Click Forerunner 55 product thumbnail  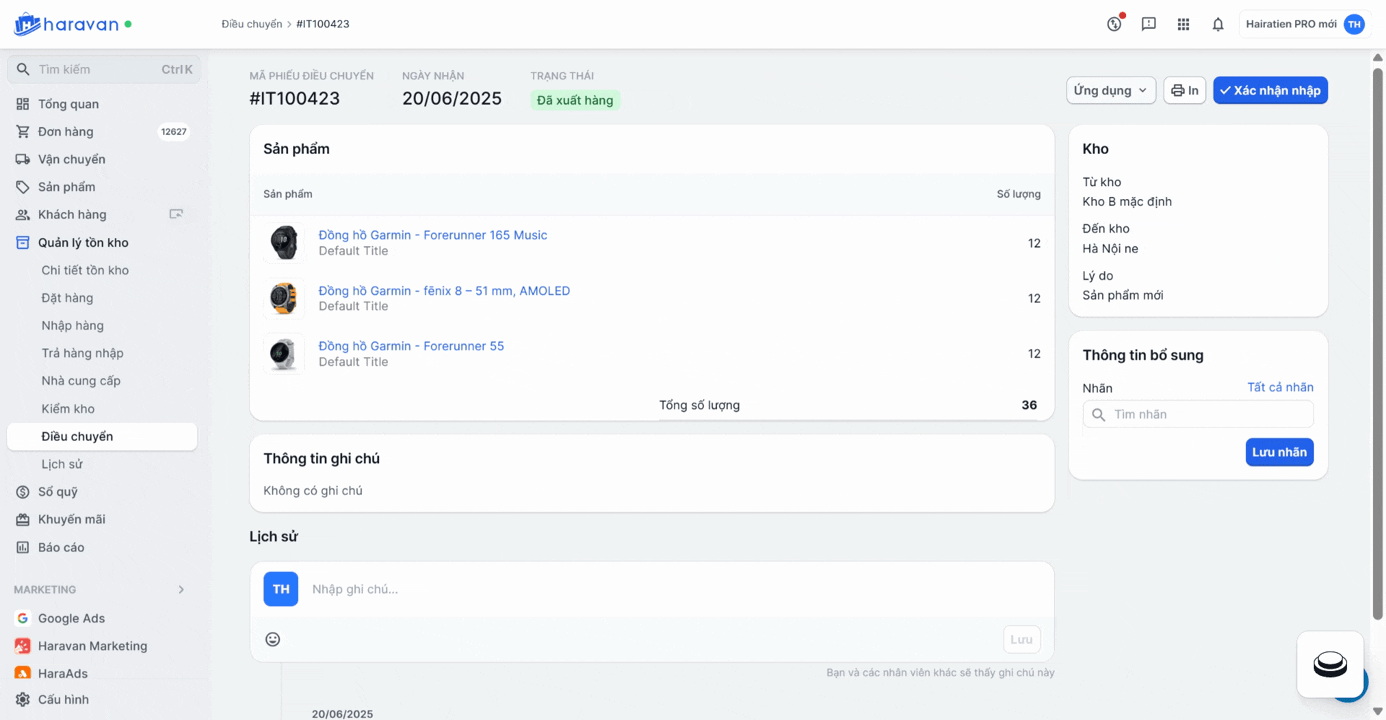[x=284, y=353]
